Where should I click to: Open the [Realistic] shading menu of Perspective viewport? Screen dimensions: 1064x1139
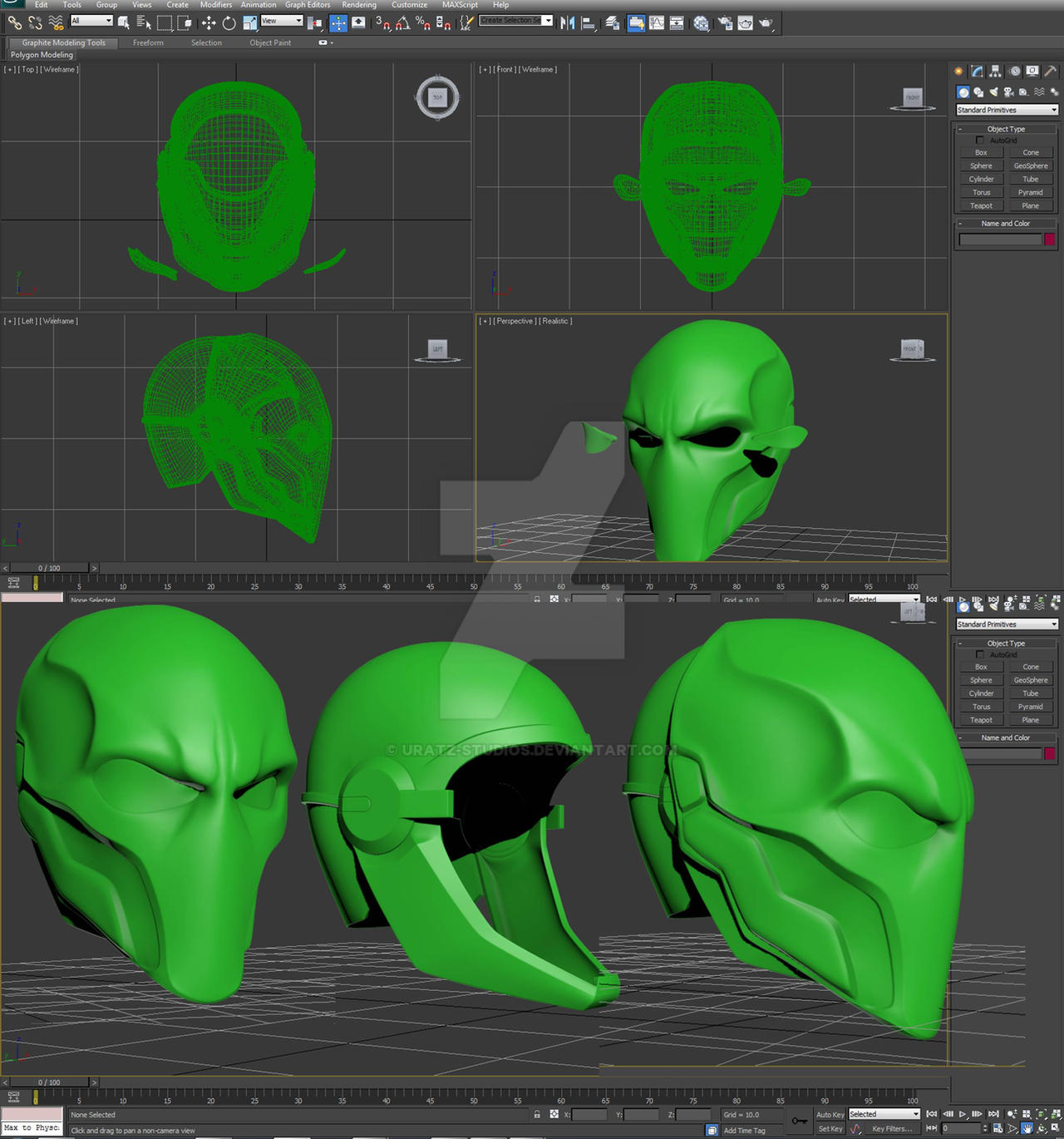point(555,321)
